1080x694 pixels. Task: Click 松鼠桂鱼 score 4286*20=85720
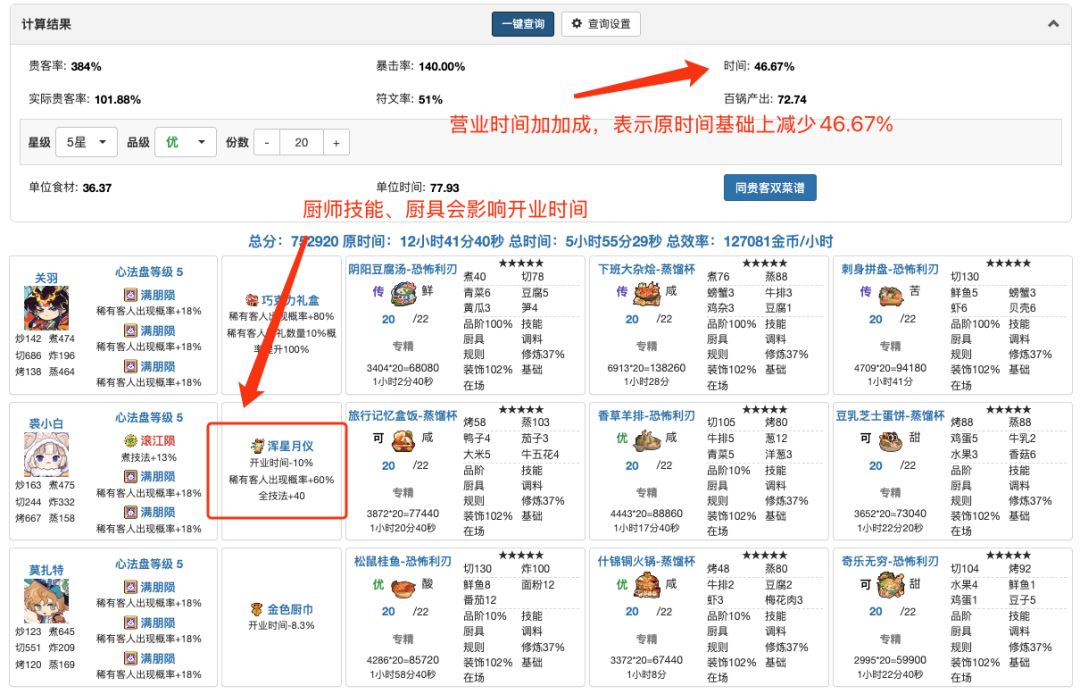(403, 660)
